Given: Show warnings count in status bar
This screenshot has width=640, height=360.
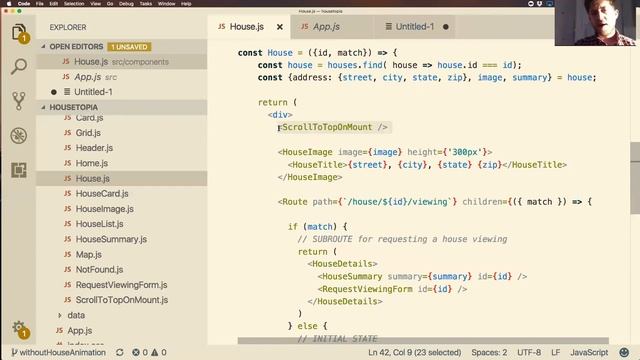Looking at the screenshot, I should click(x=159, y=352).
